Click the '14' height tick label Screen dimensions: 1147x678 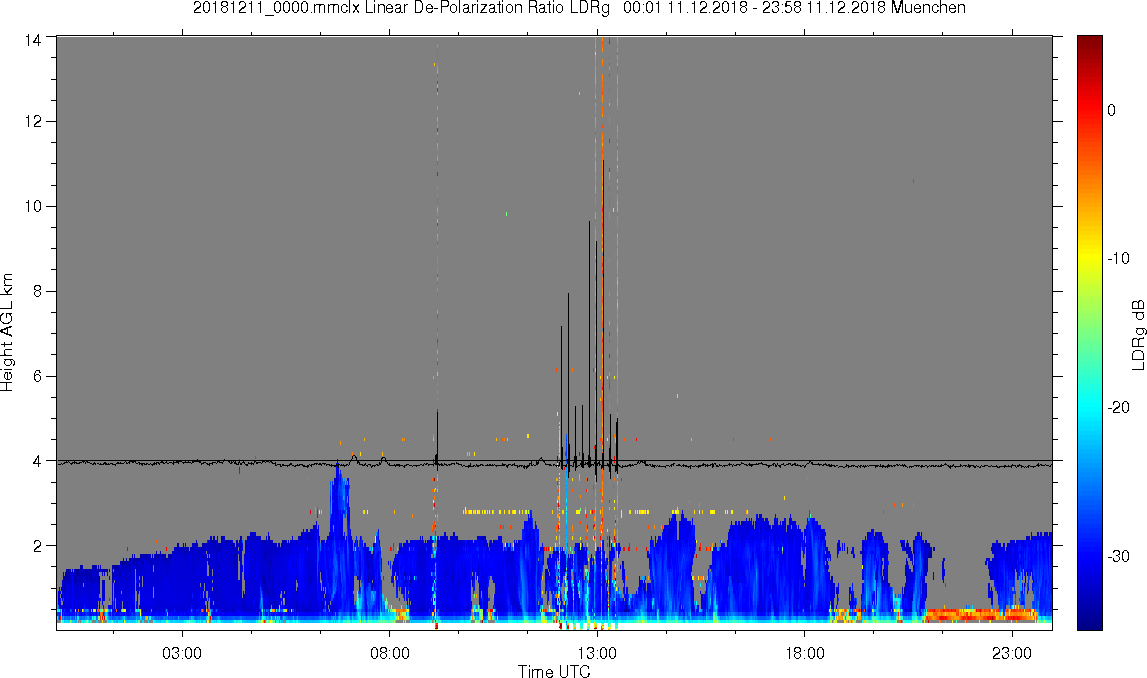pyautogui.click(x=32, y=40)
